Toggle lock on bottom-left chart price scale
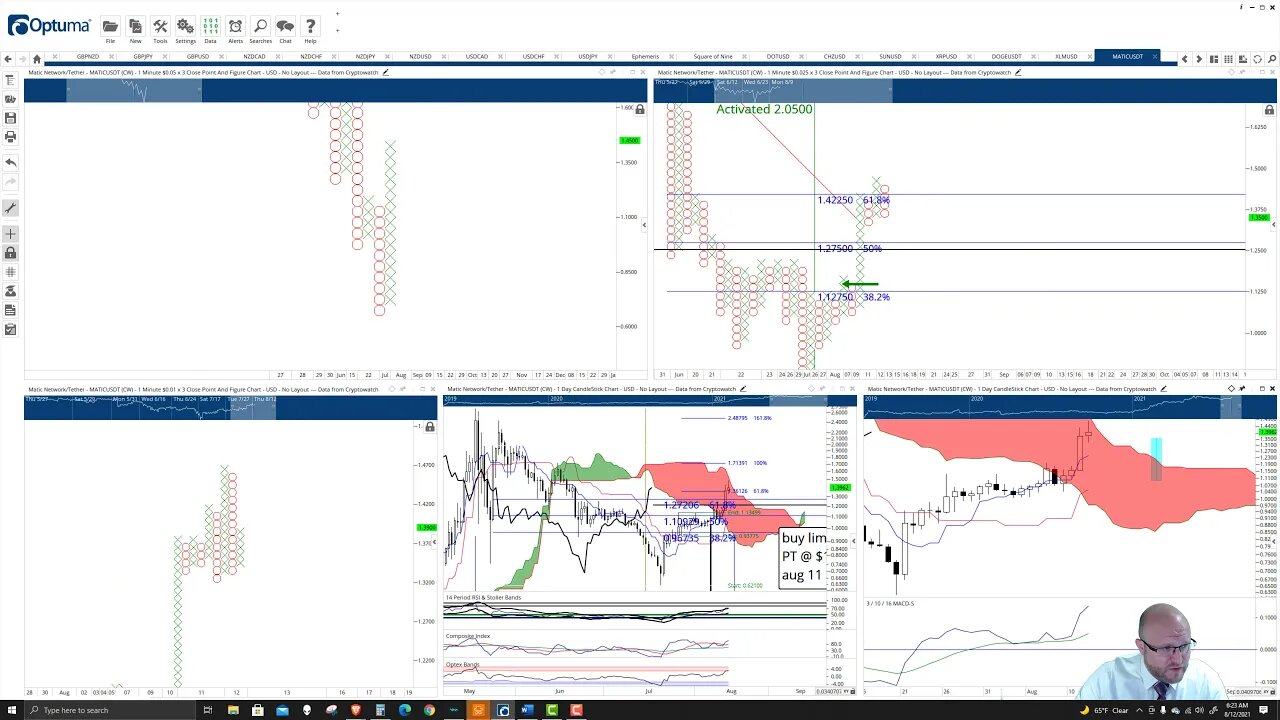 pos(430,427)
